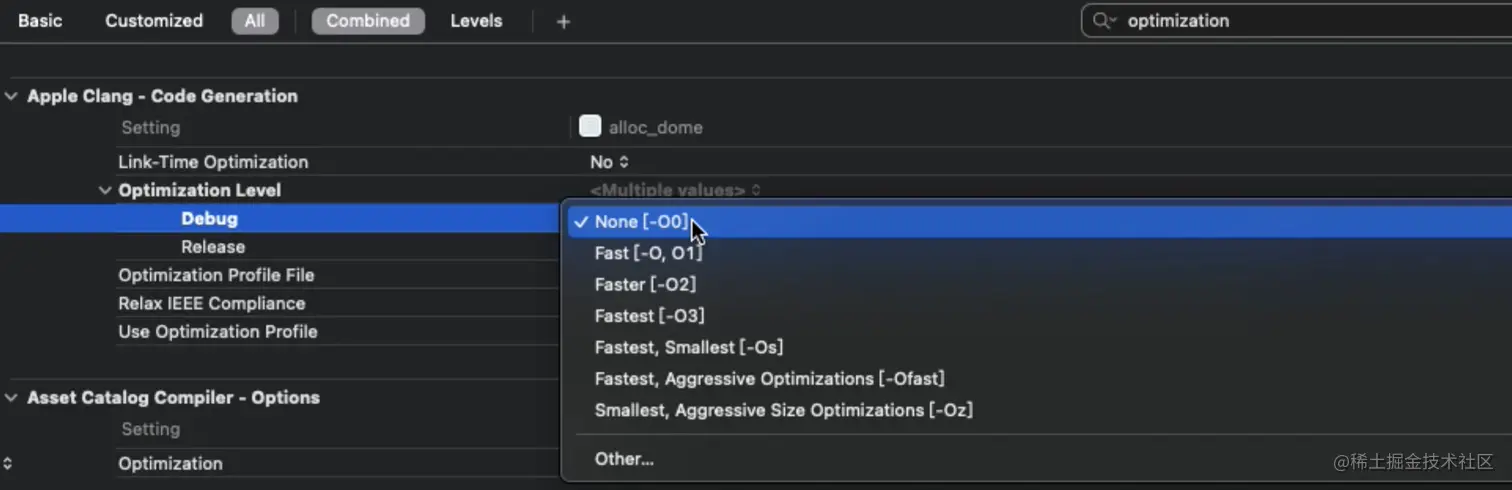Select the Levels view toggle
Screen dimensions: 1512x490
[476, 21]
